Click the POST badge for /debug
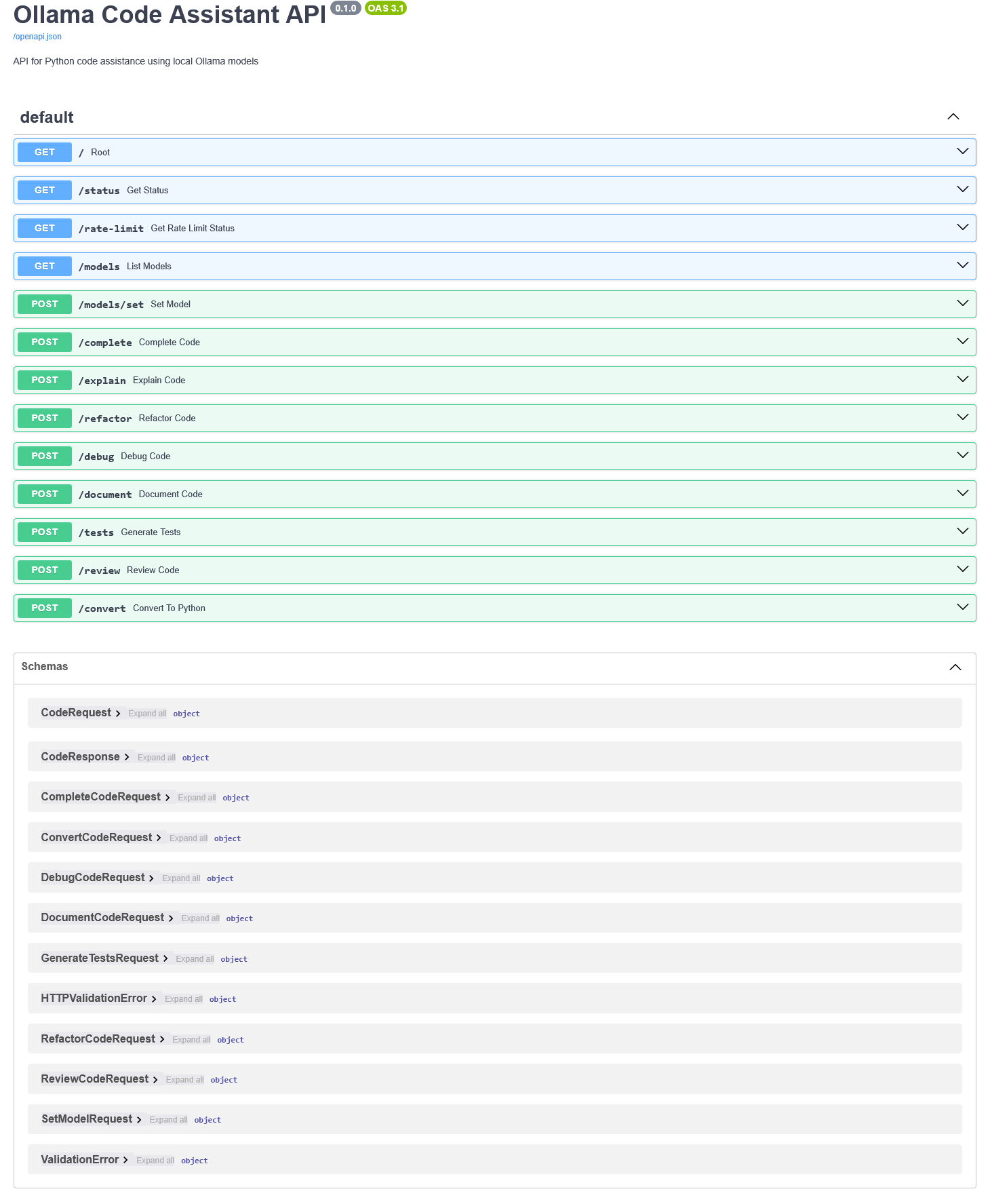This screenshot has width=990, height=1204. (45, 457)
